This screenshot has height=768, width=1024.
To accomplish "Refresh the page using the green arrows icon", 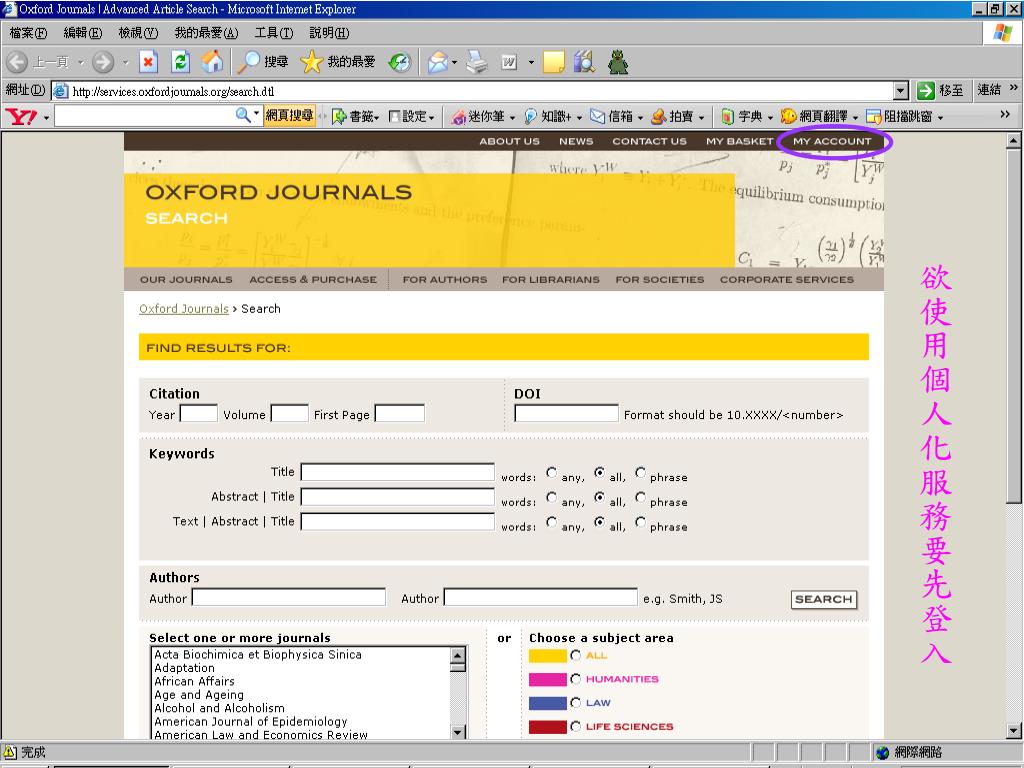I will [x=180, y=62].
